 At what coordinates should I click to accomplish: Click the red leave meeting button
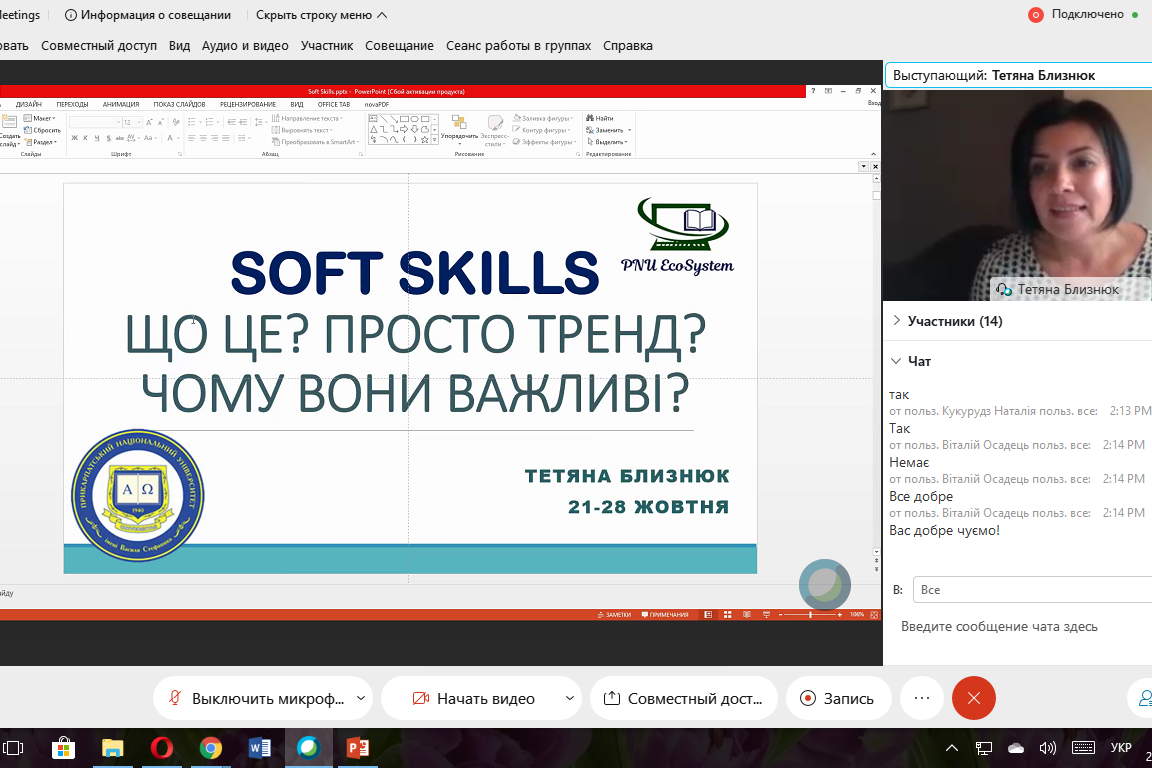click(973, 698)
